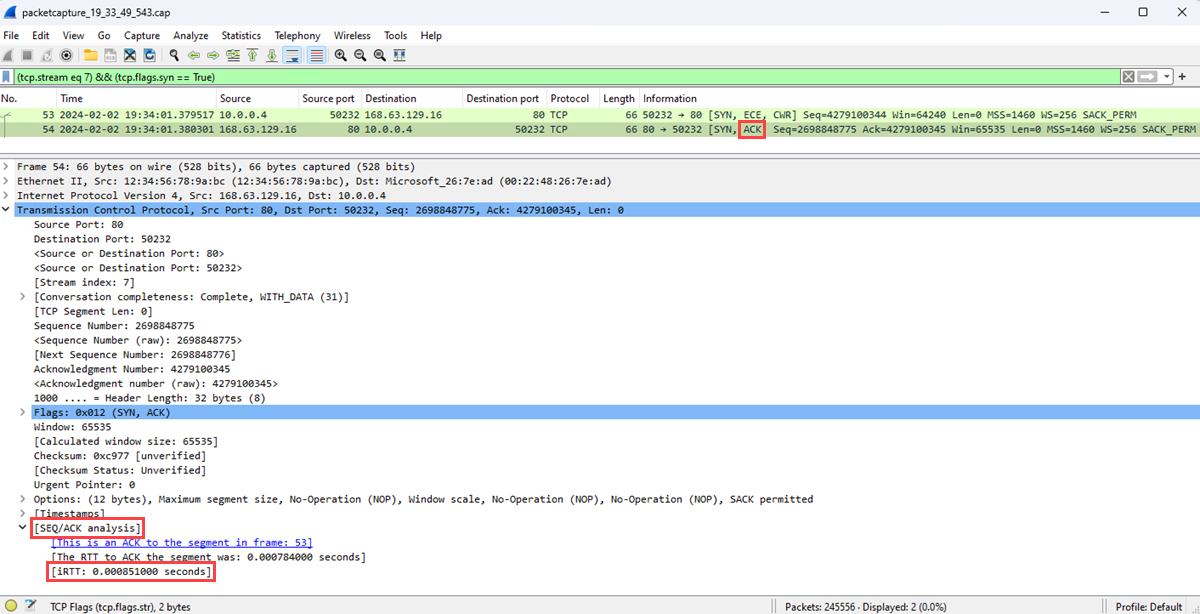Go to the last packet
Screen dimensions: 1200x614
(x=271, y=55)
